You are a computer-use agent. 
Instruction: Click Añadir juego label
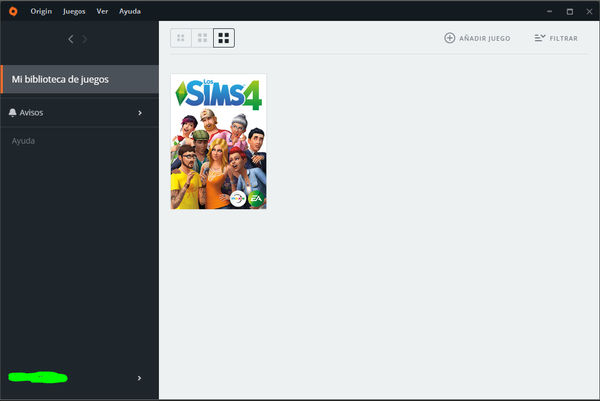(485, 38)
